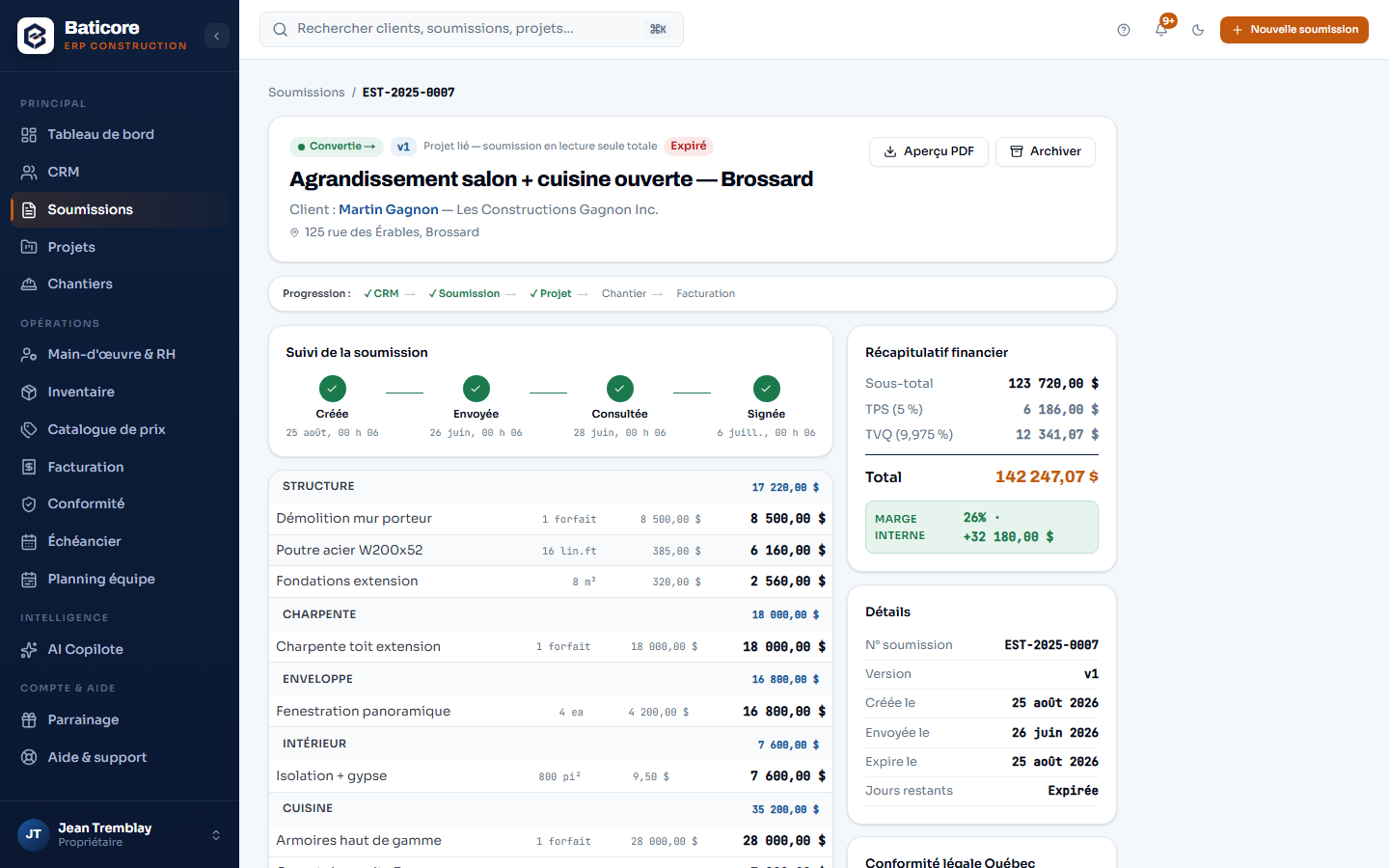Click the Chantiers hard hat icon
This screenshot has height=868, width=1389.
click(x=29, y=284)
